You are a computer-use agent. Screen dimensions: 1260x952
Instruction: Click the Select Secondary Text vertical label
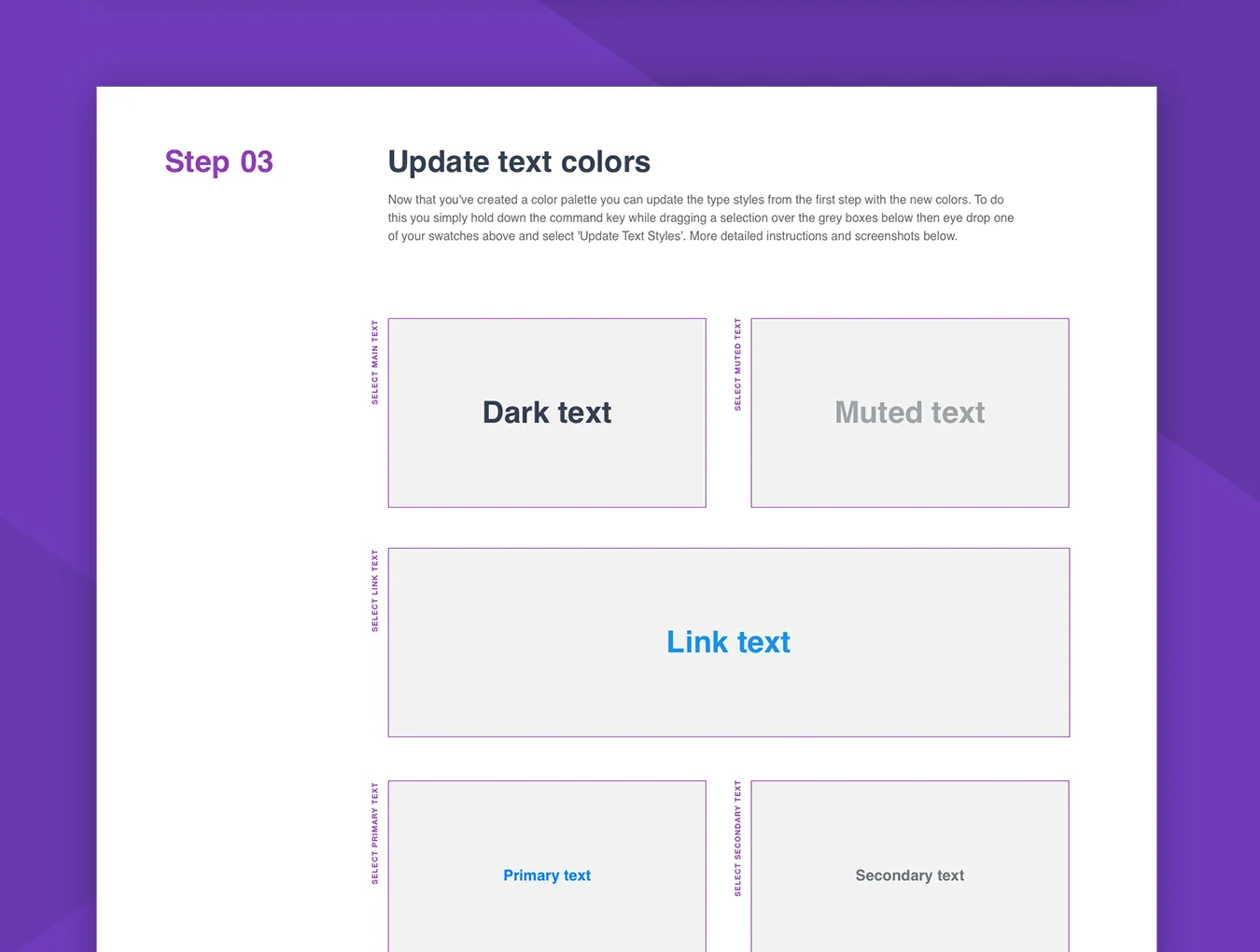tap(738, 839)
